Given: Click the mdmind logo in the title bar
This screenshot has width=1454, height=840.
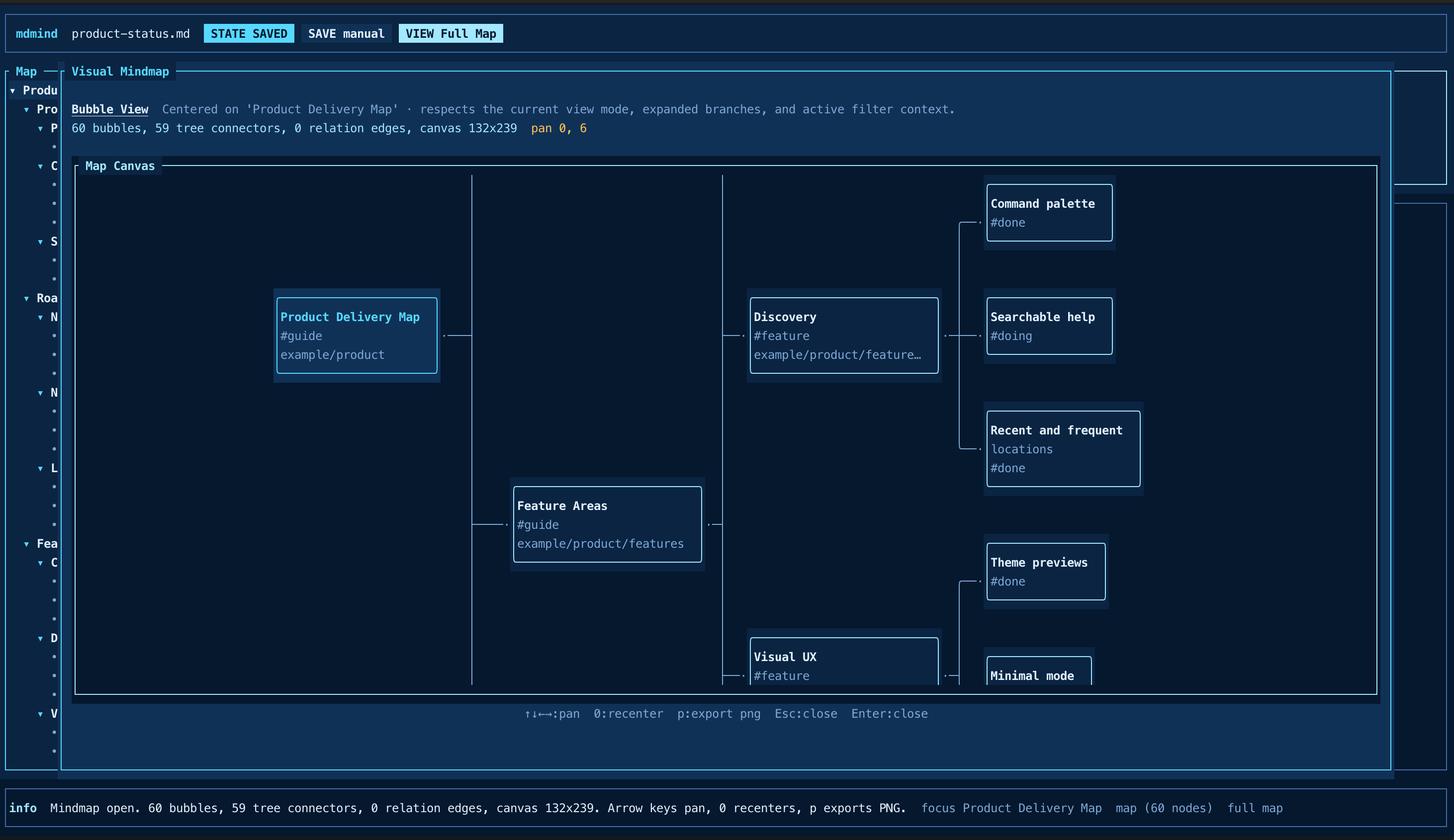Looking at the screenshot, I should [36, 33].
